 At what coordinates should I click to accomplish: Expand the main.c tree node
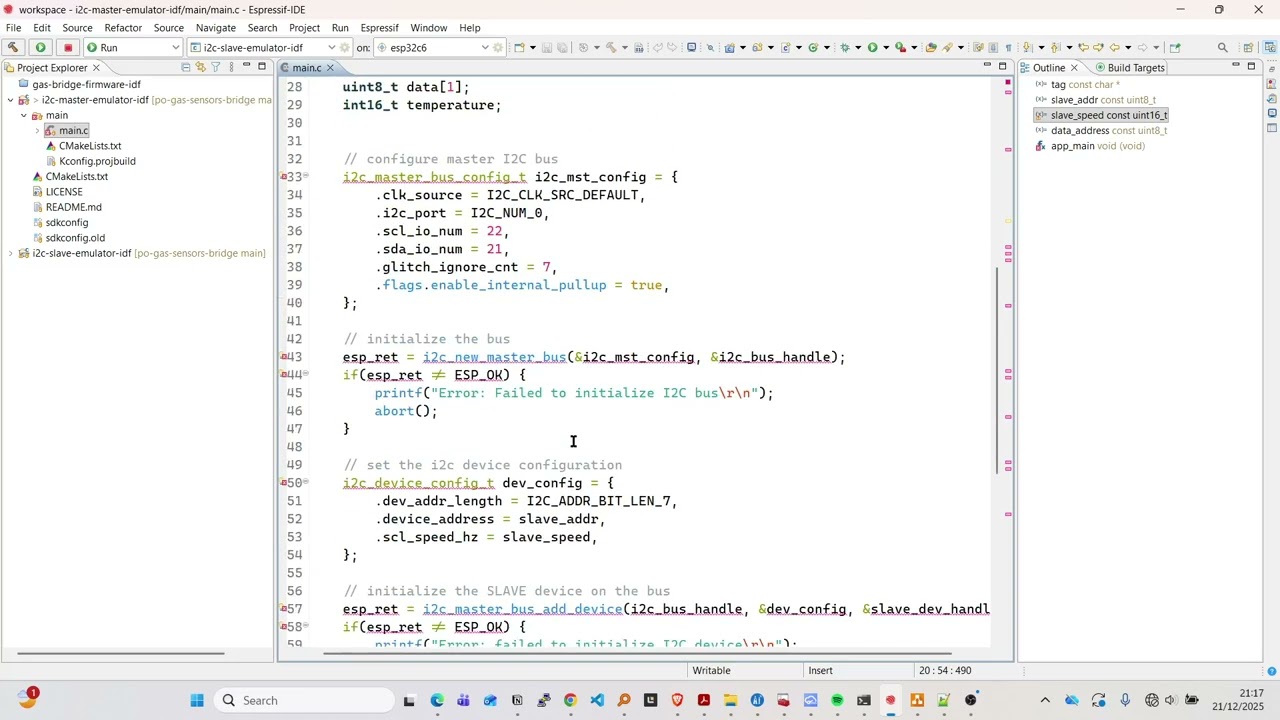[37, 131]
